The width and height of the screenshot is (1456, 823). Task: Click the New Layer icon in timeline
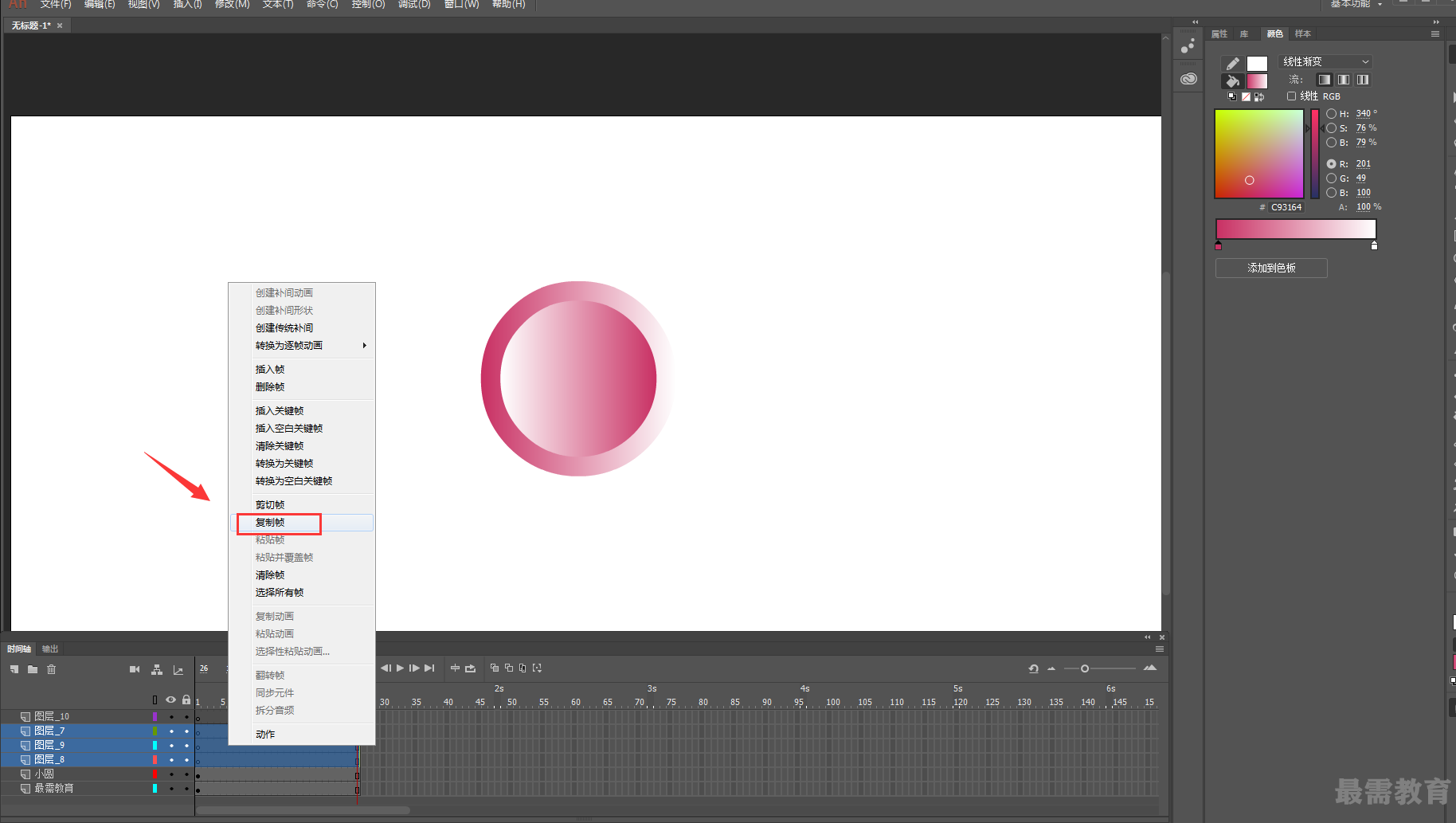(14, 669)
